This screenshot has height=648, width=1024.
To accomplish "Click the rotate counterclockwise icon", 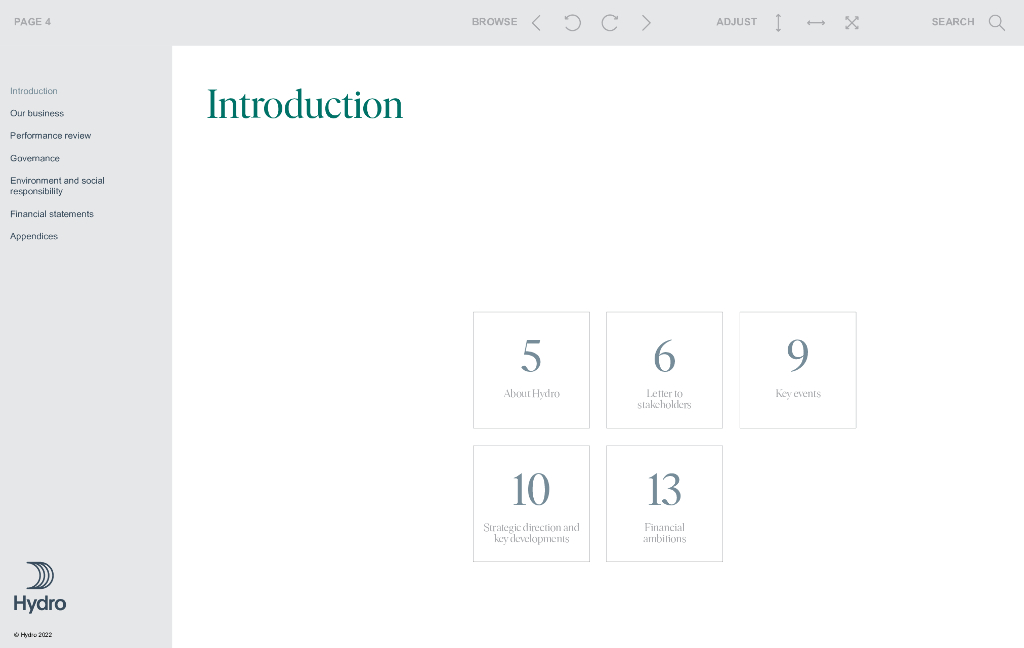I will tap(572, 22).
